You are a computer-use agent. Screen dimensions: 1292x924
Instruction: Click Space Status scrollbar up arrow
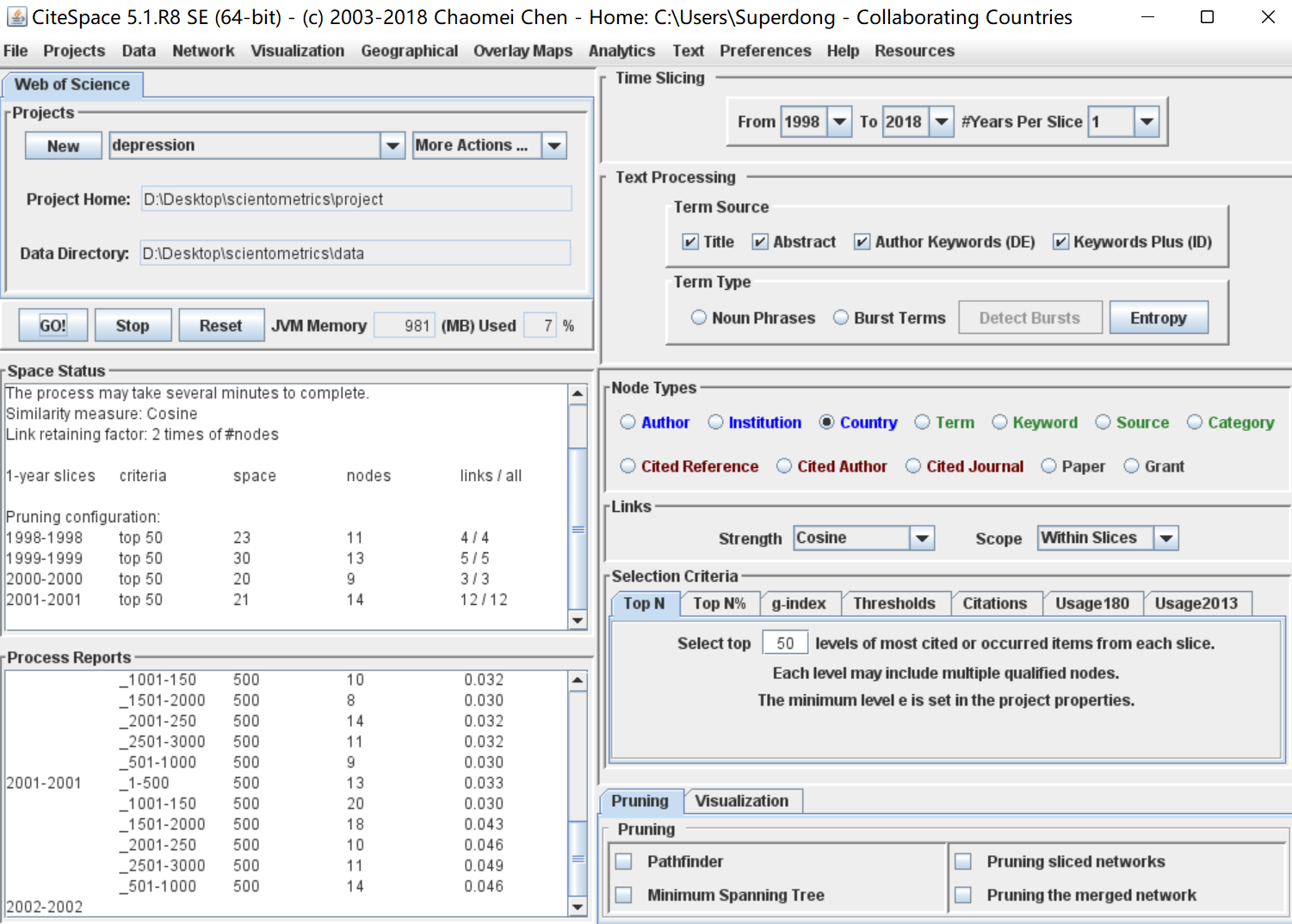tap(578, 394)
